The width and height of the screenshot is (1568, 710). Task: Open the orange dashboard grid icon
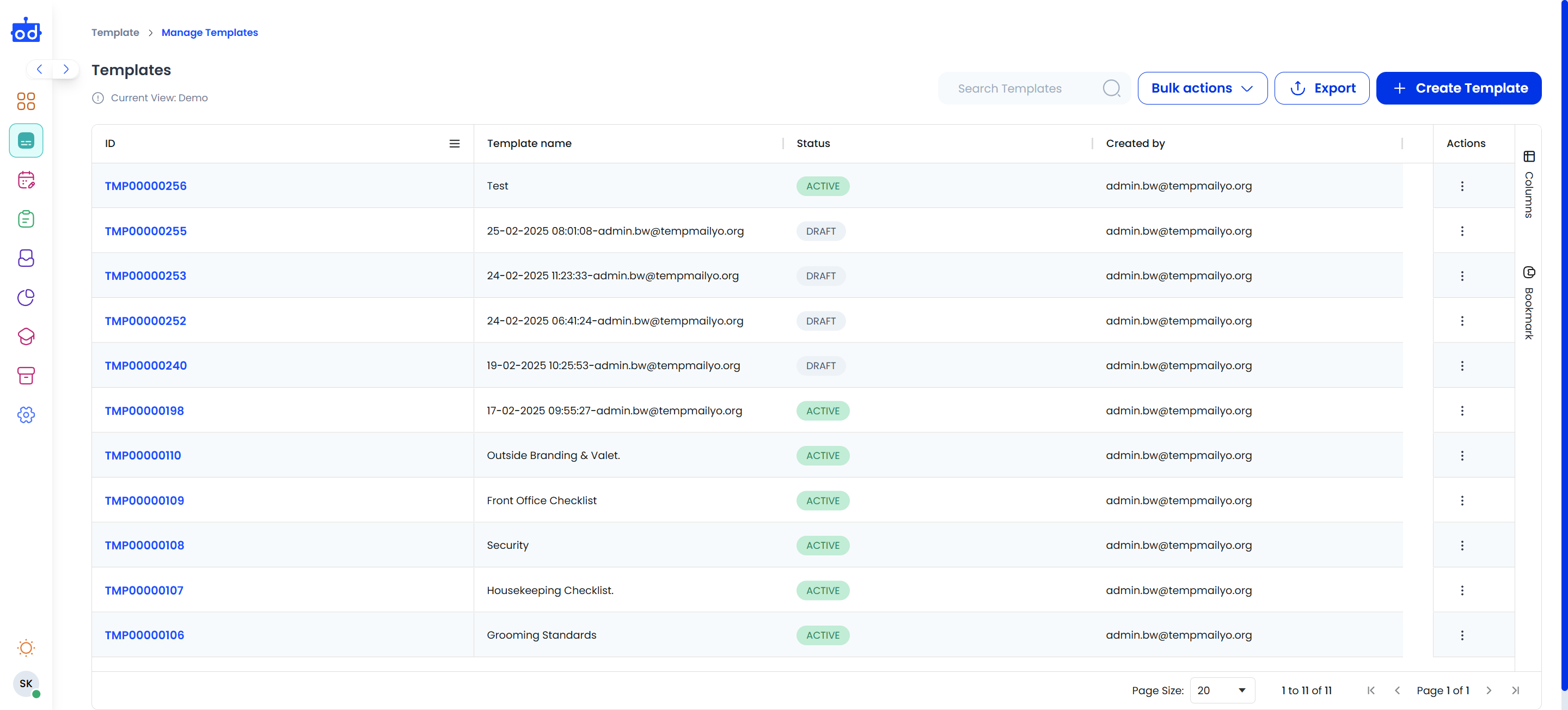pyautogui.click(x=26, y=101)
